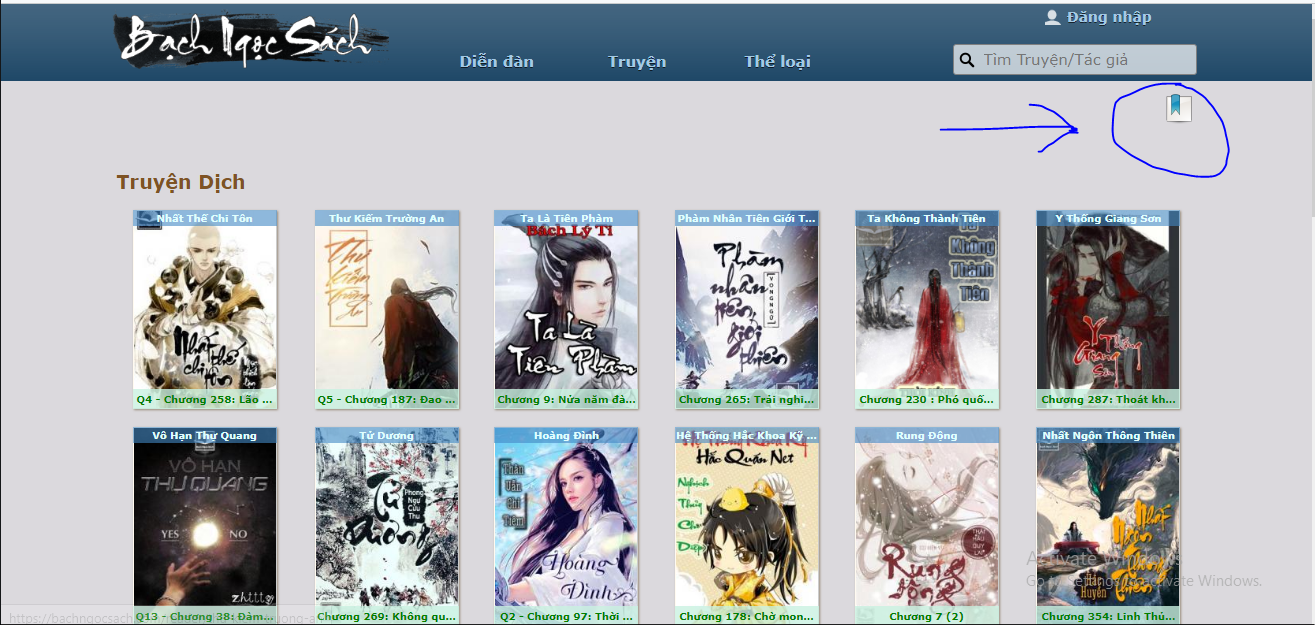Select the Hoàng Đình book cover
The height and width of the screenshot is (625, 1315).
pos(566,525)
